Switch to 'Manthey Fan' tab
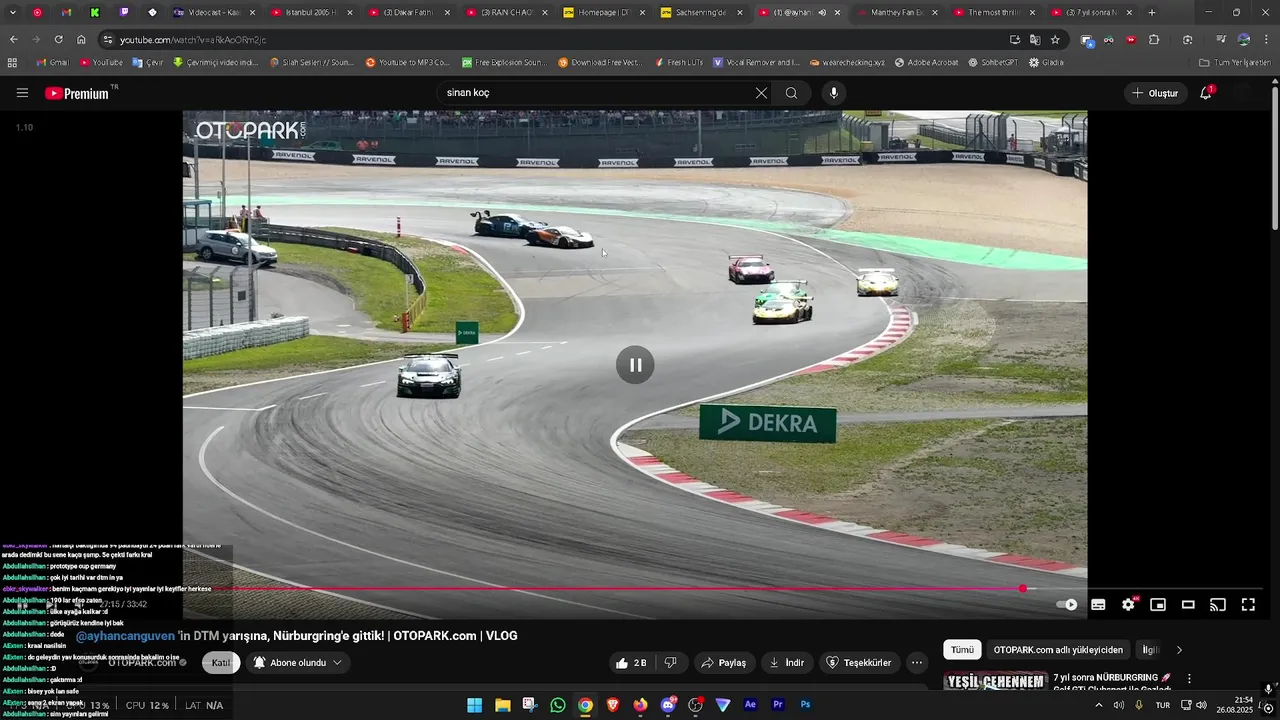The image size is (1280, 720). [x=895, y=12]
